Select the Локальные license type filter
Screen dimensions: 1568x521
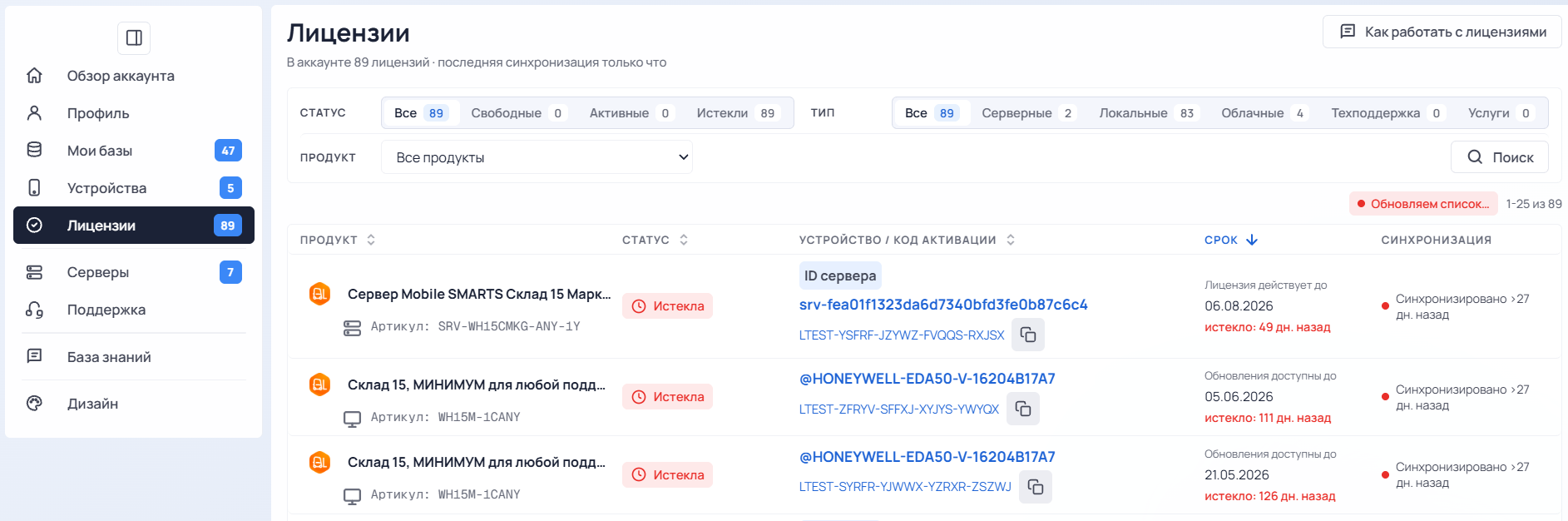point(1148,113)
